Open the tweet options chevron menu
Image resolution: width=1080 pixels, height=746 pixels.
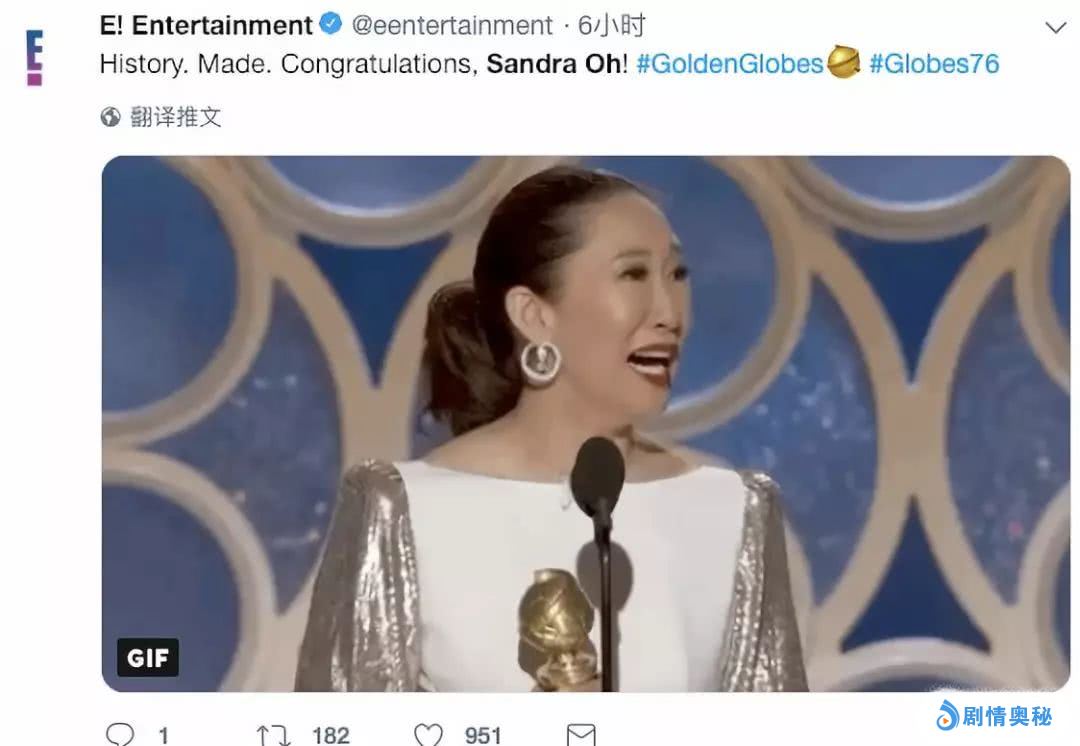pyautogui.click(x=1055, y=27)
